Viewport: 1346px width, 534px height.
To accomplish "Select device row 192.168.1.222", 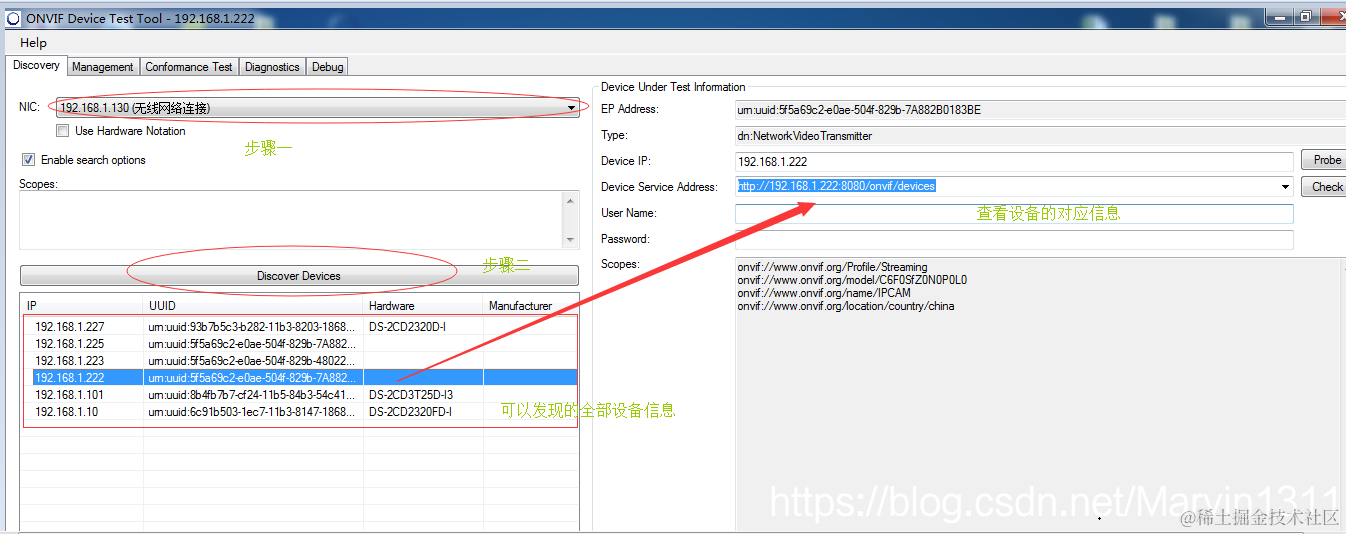I will 300,377.
